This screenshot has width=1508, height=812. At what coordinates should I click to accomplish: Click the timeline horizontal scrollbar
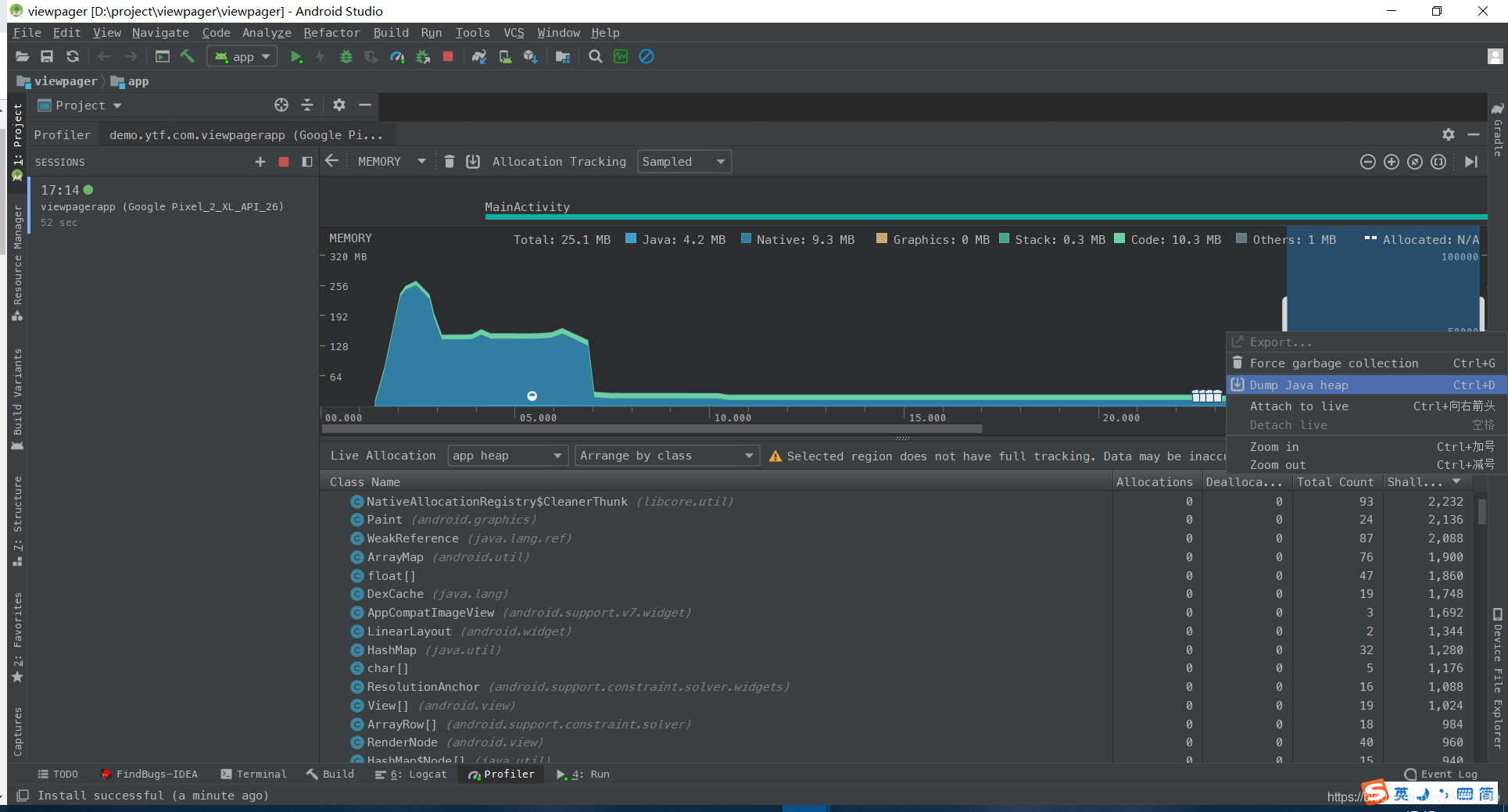point(653,428)
